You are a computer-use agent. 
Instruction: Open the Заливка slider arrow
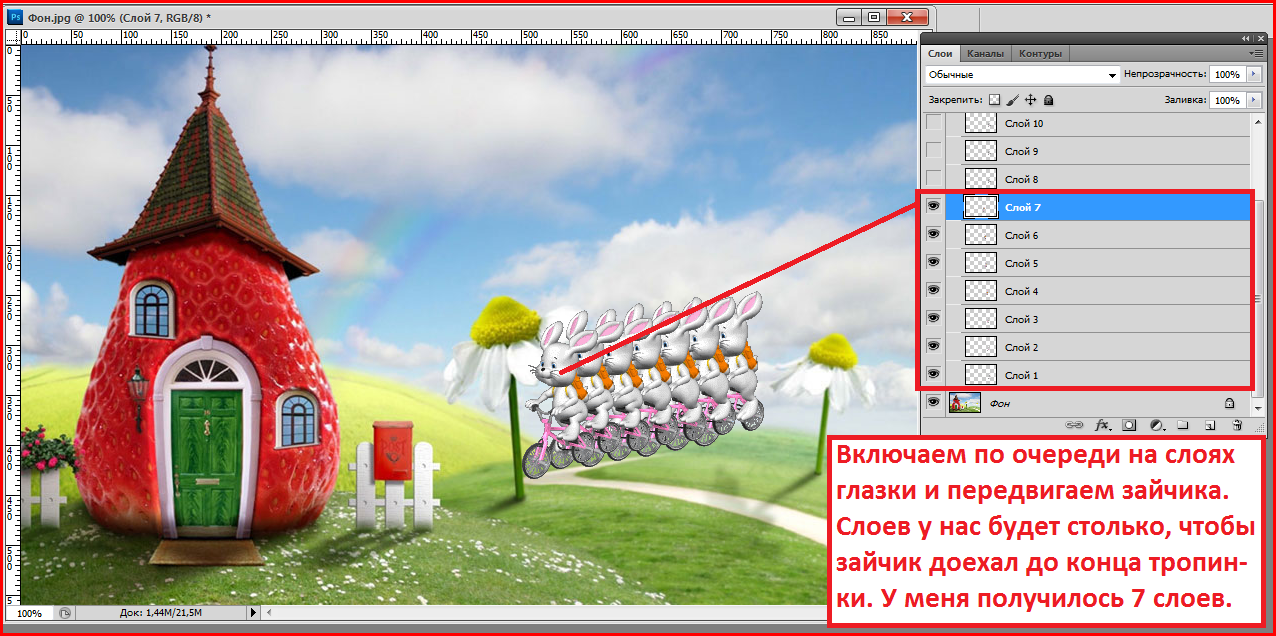[1253, 100]
